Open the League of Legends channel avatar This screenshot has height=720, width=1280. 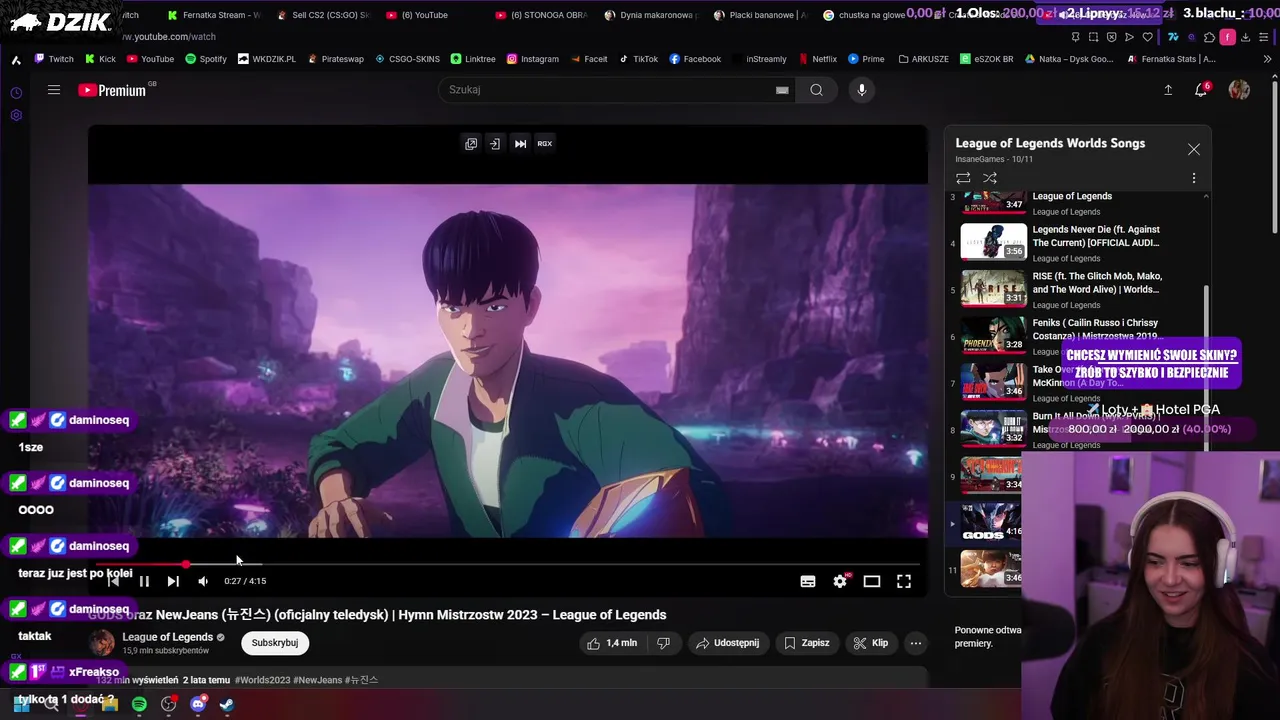102,643
